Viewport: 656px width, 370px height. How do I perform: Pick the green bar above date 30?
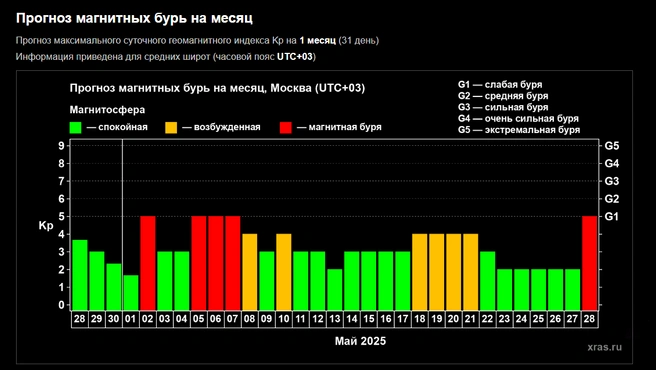pos(114,286)
